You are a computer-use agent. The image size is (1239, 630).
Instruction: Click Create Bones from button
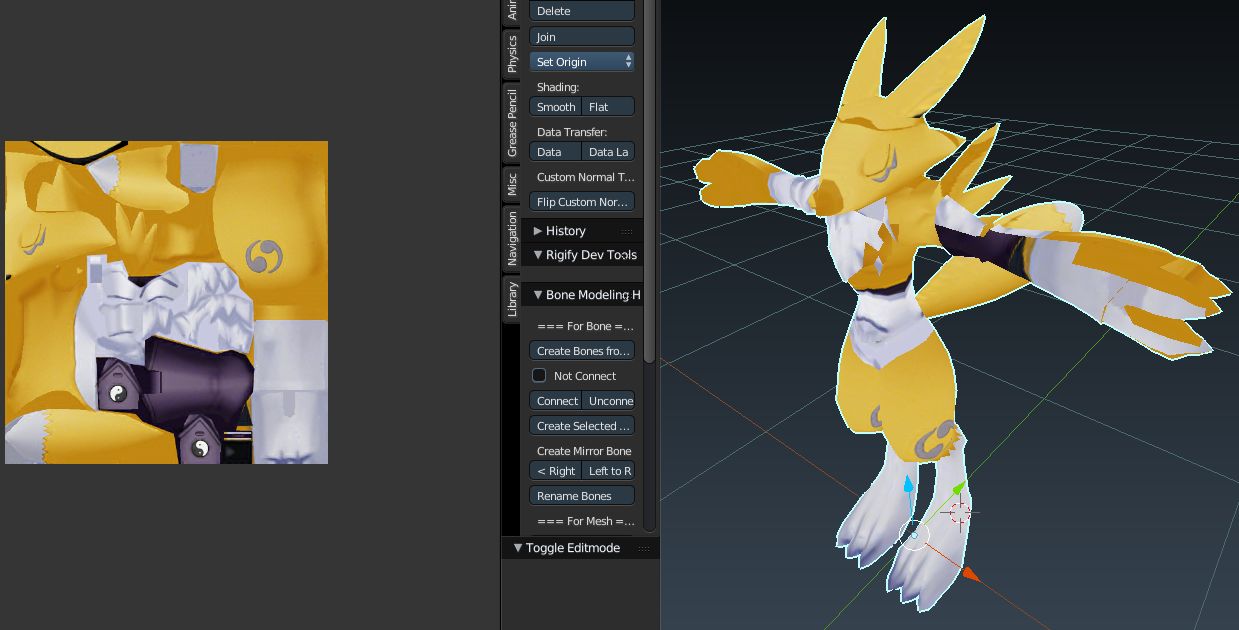582,351
